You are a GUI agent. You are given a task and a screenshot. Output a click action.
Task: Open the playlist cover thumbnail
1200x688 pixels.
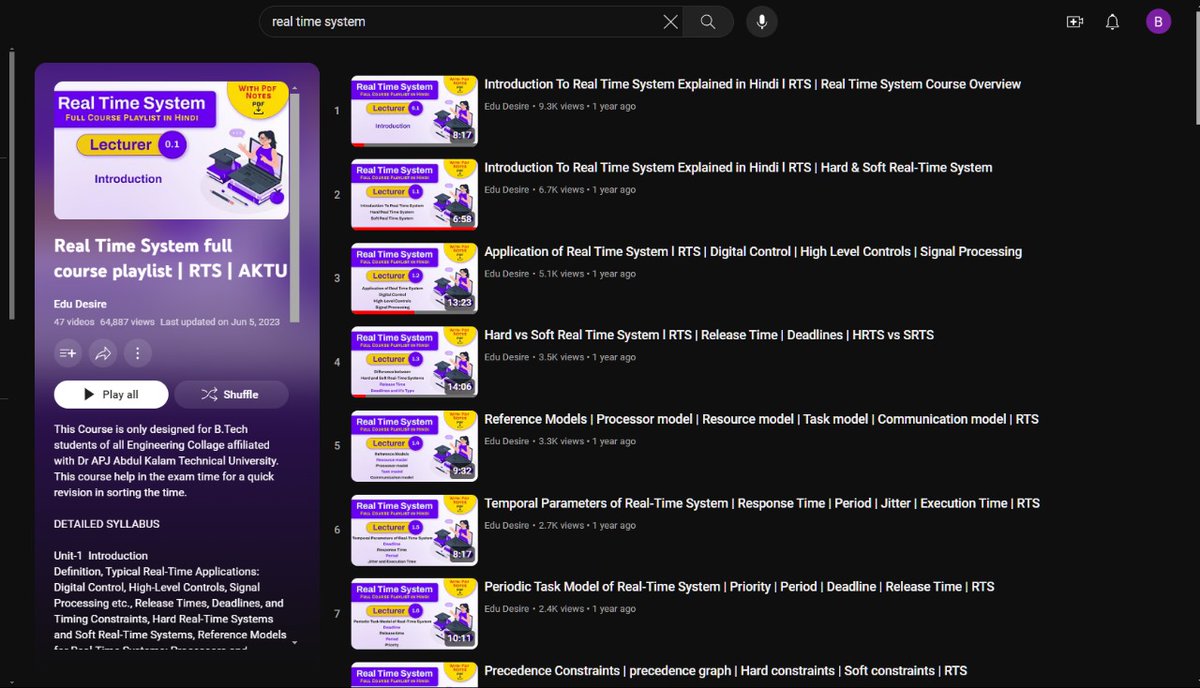(171, 150)
